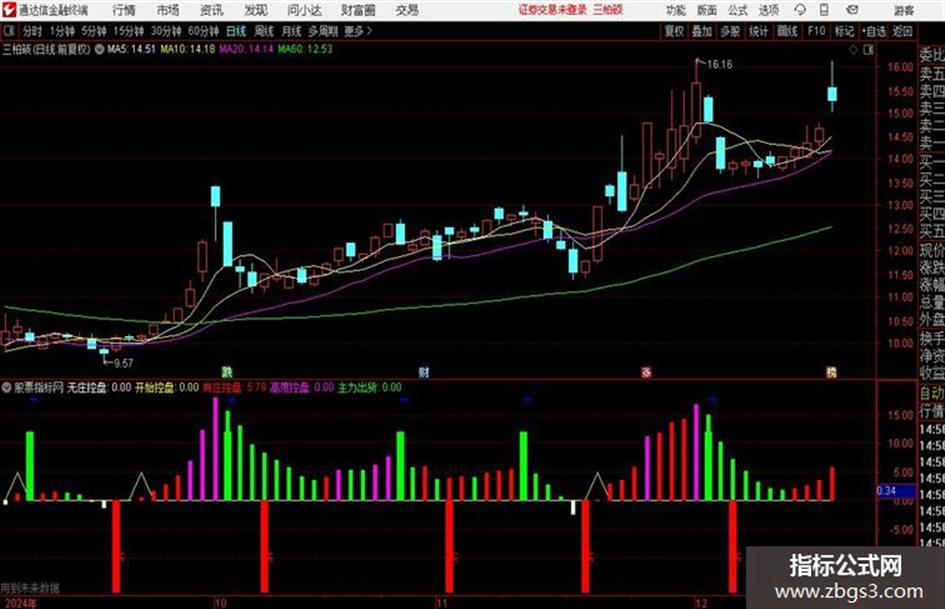Switch to 分时 chart period

tap(33, 31)
